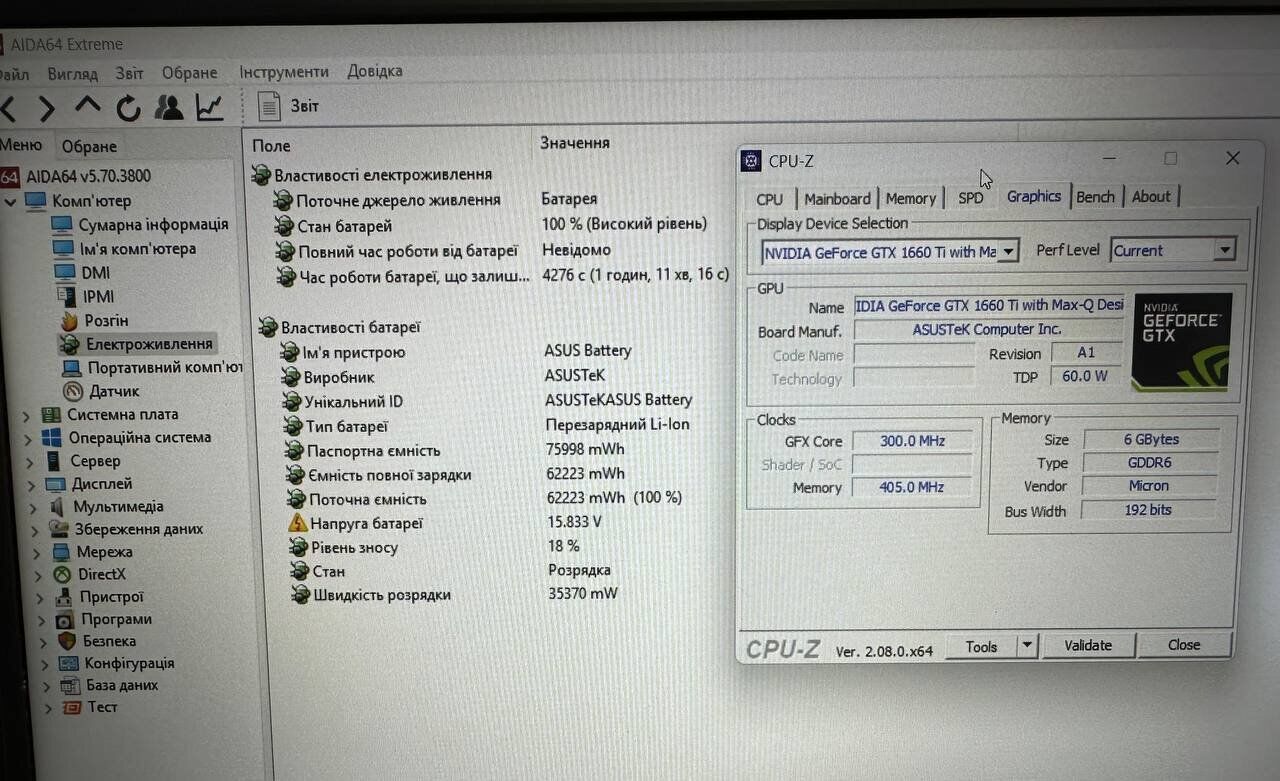The height and width of the screenshot is (781, 1280).
Task: Open the user management people icon
Action: [169, 107]
